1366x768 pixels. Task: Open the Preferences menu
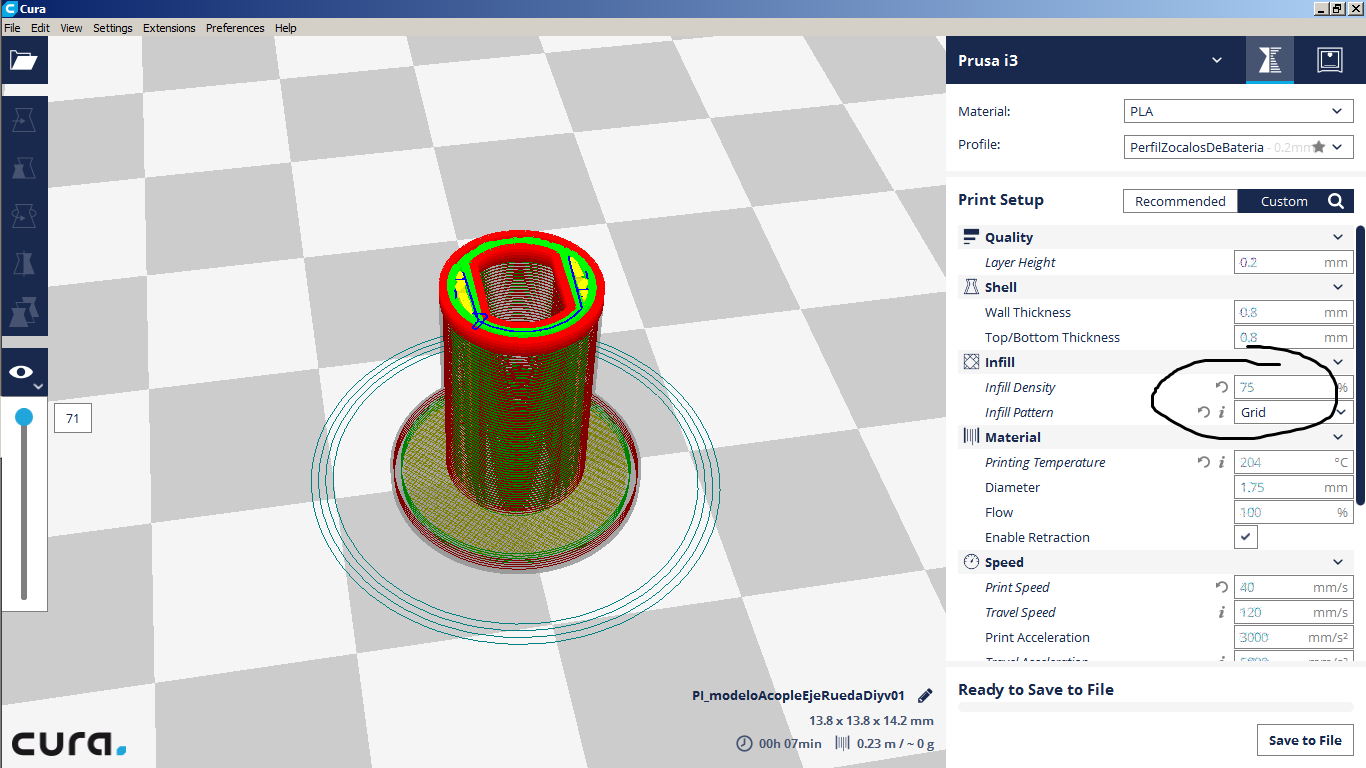(235, 28)
